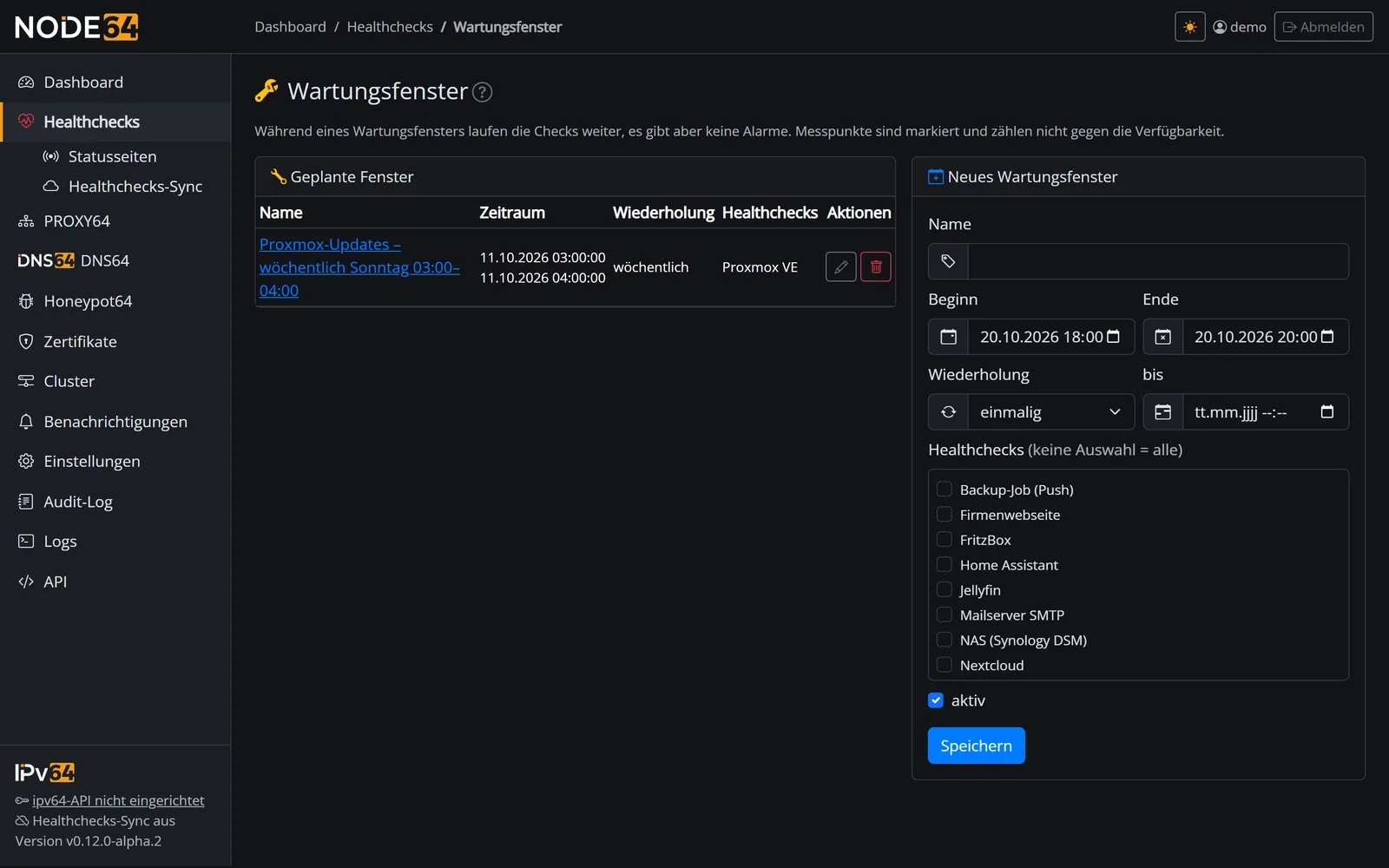This screenshot has width=1389, height=868.
Task: Click the calendar icon before the Beginn field
Action: (948, 337)
